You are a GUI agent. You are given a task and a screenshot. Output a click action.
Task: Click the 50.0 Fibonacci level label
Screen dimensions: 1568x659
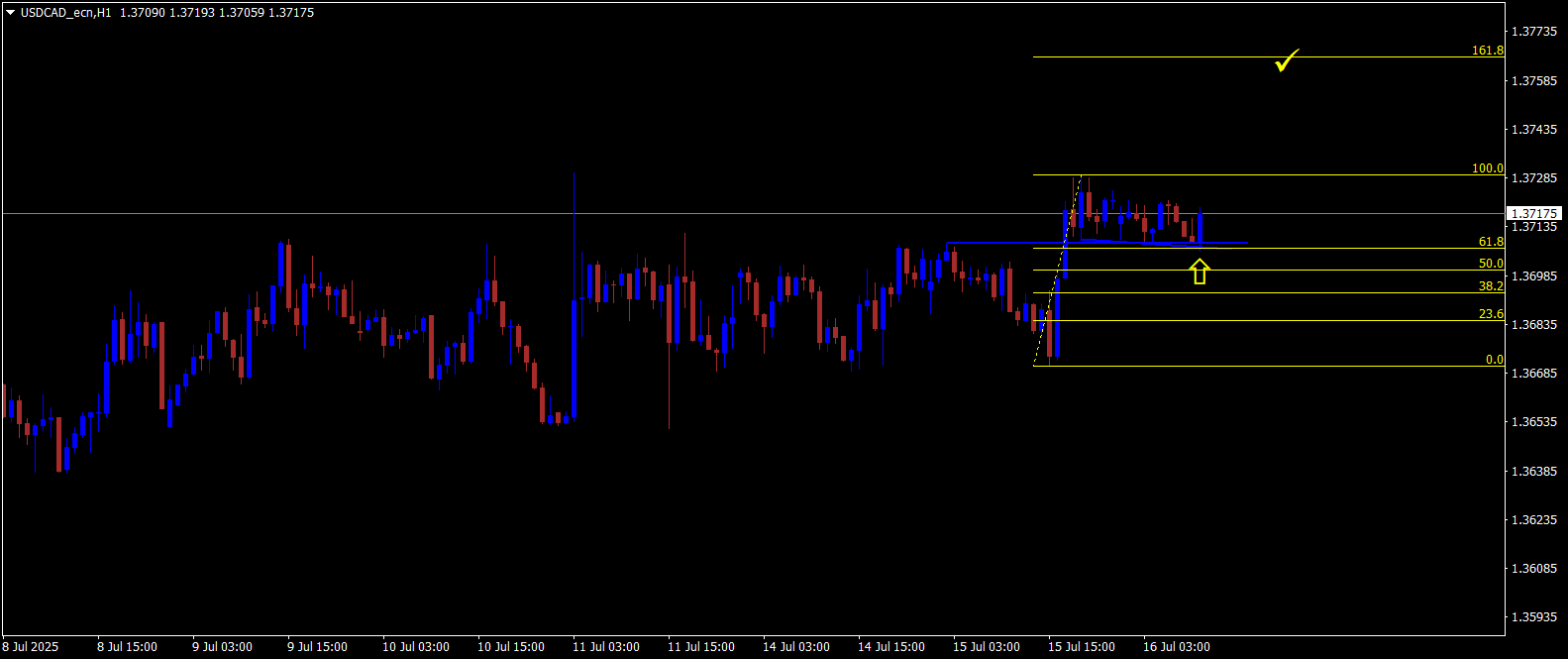pos(1491,264)
